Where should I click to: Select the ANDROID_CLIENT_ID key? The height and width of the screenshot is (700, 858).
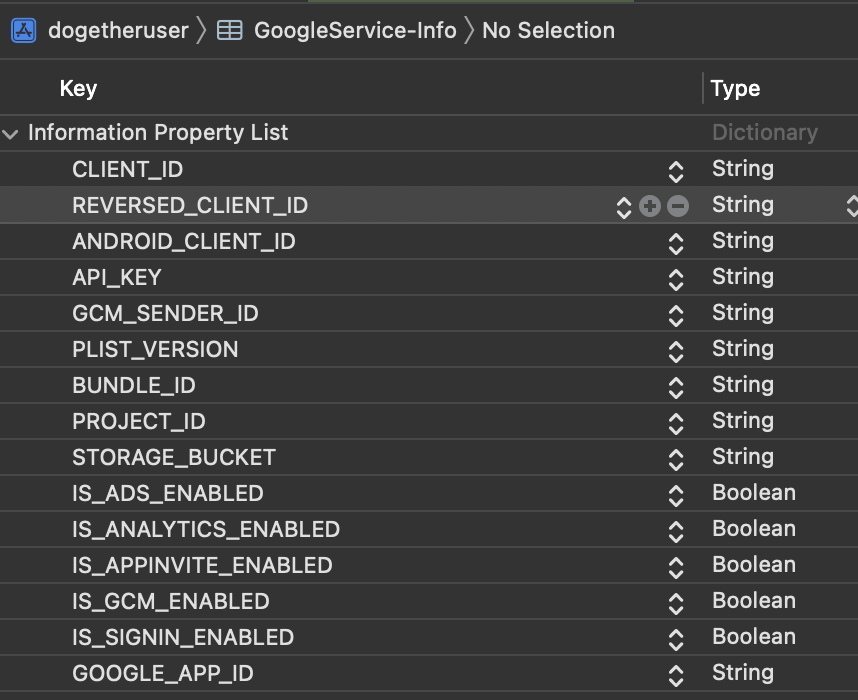click(184, 242)
